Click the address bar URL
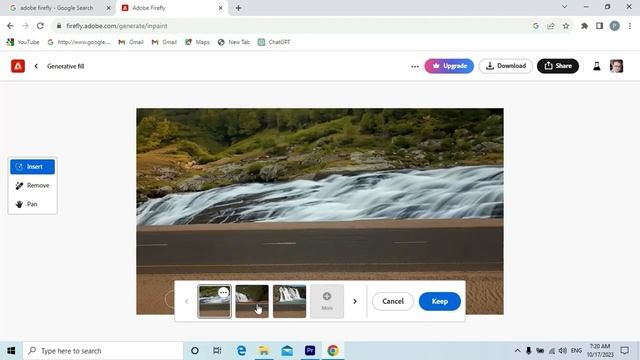640x360 pixels. [x=117, y=26]
